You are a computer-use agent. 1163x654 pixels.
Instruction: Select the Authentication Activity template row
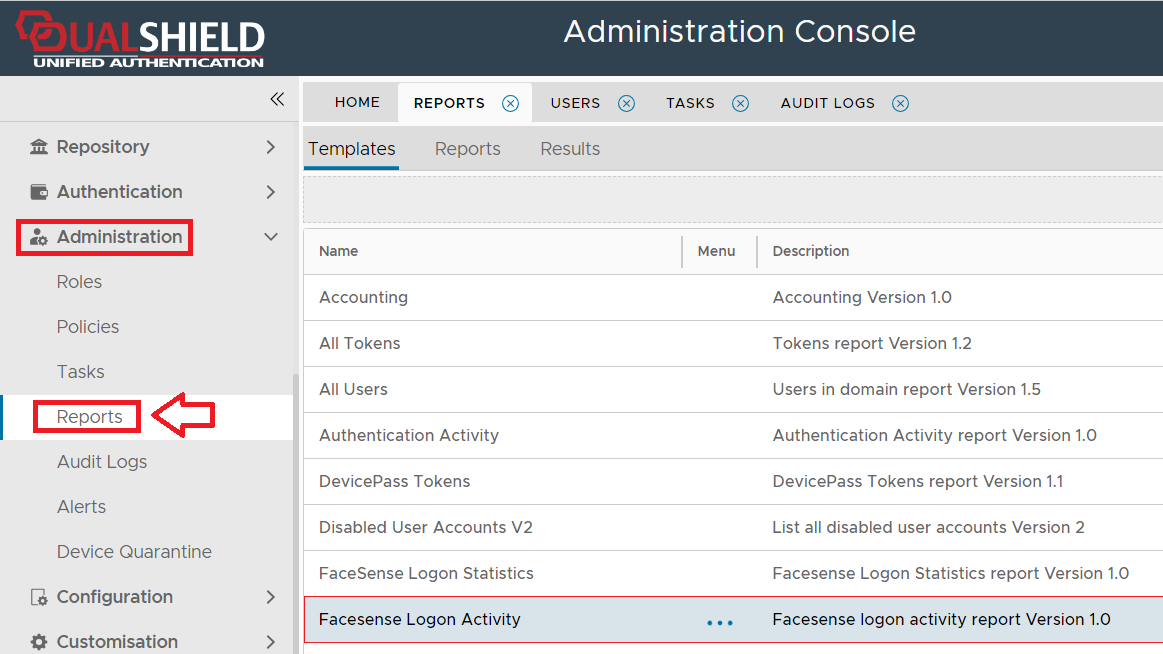click(409, 436)
